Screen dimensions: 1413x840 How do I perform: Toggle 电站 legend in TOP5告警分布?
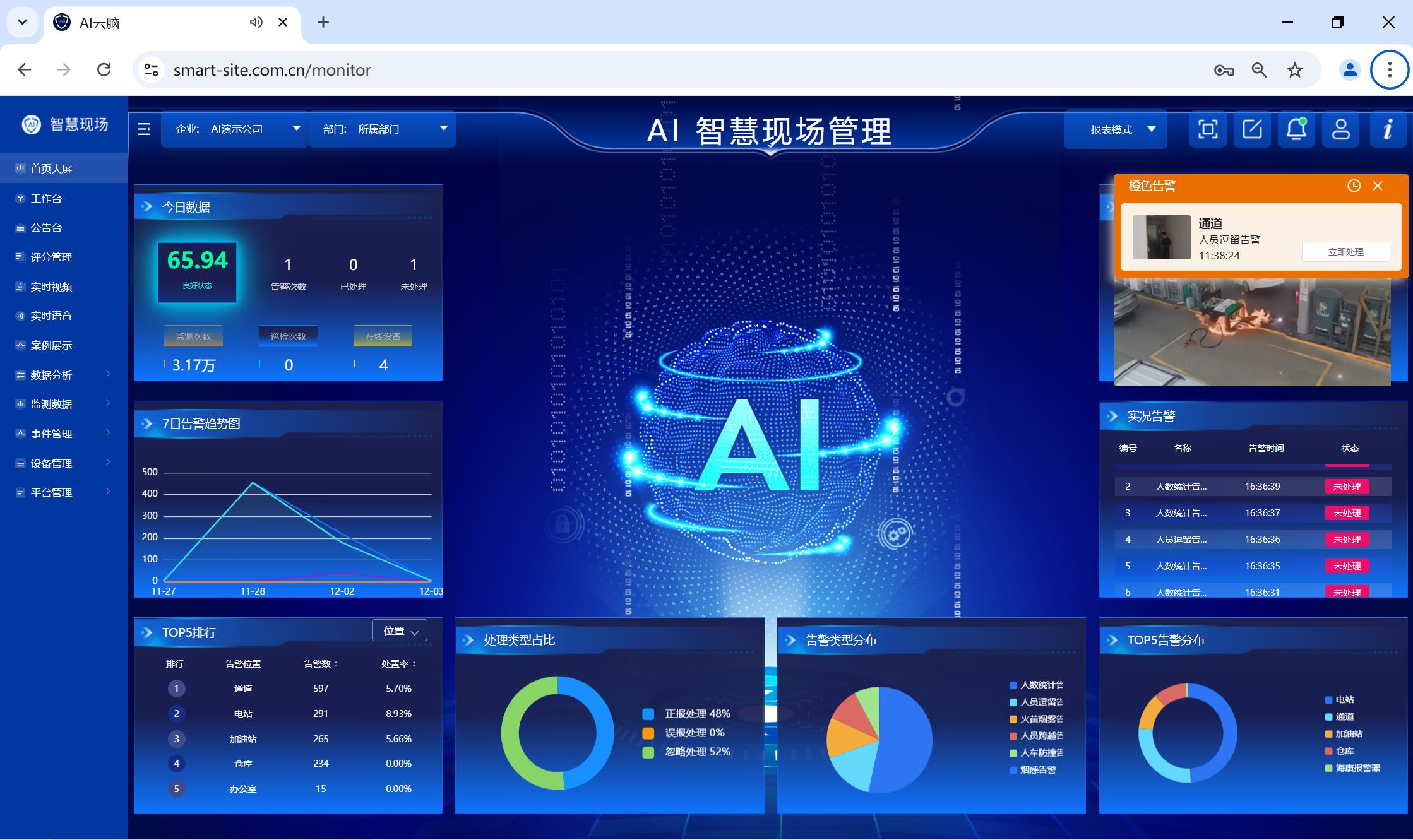point(1339,699)
